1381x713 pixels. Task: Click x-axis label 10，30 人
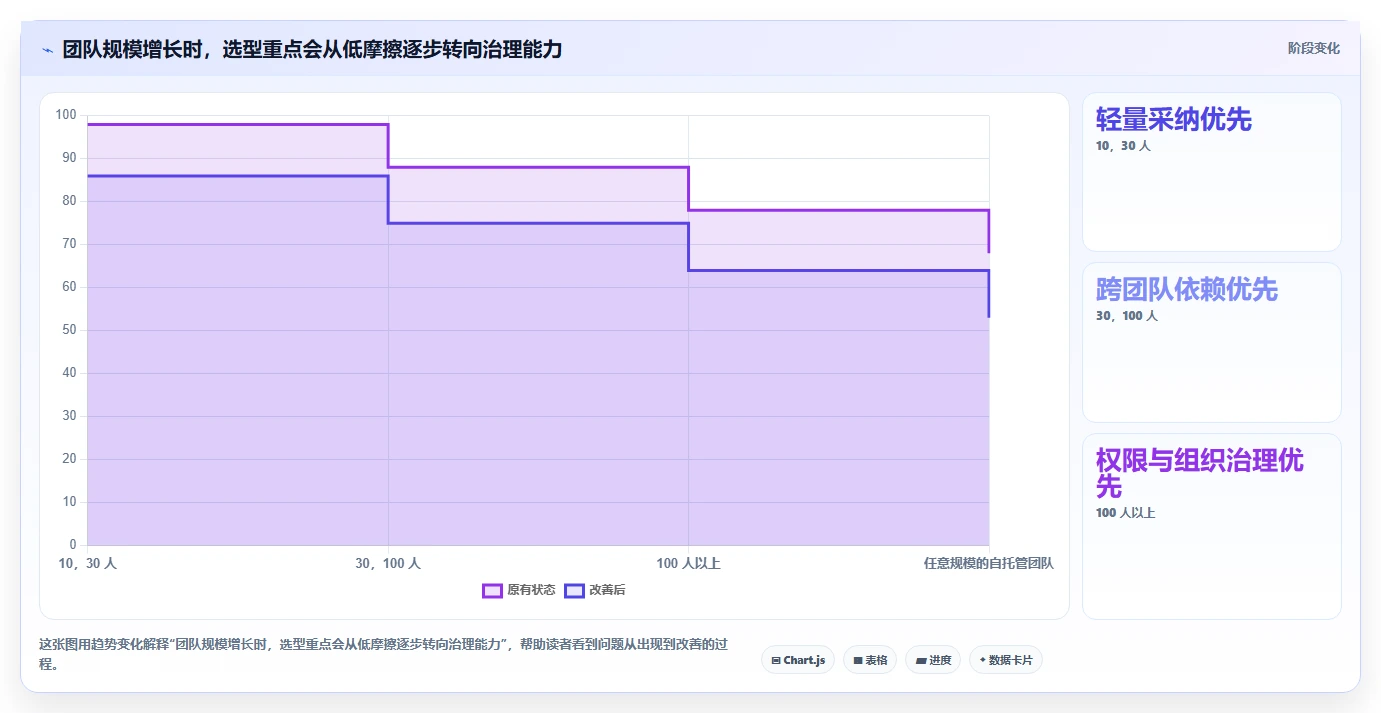[87, 563]
